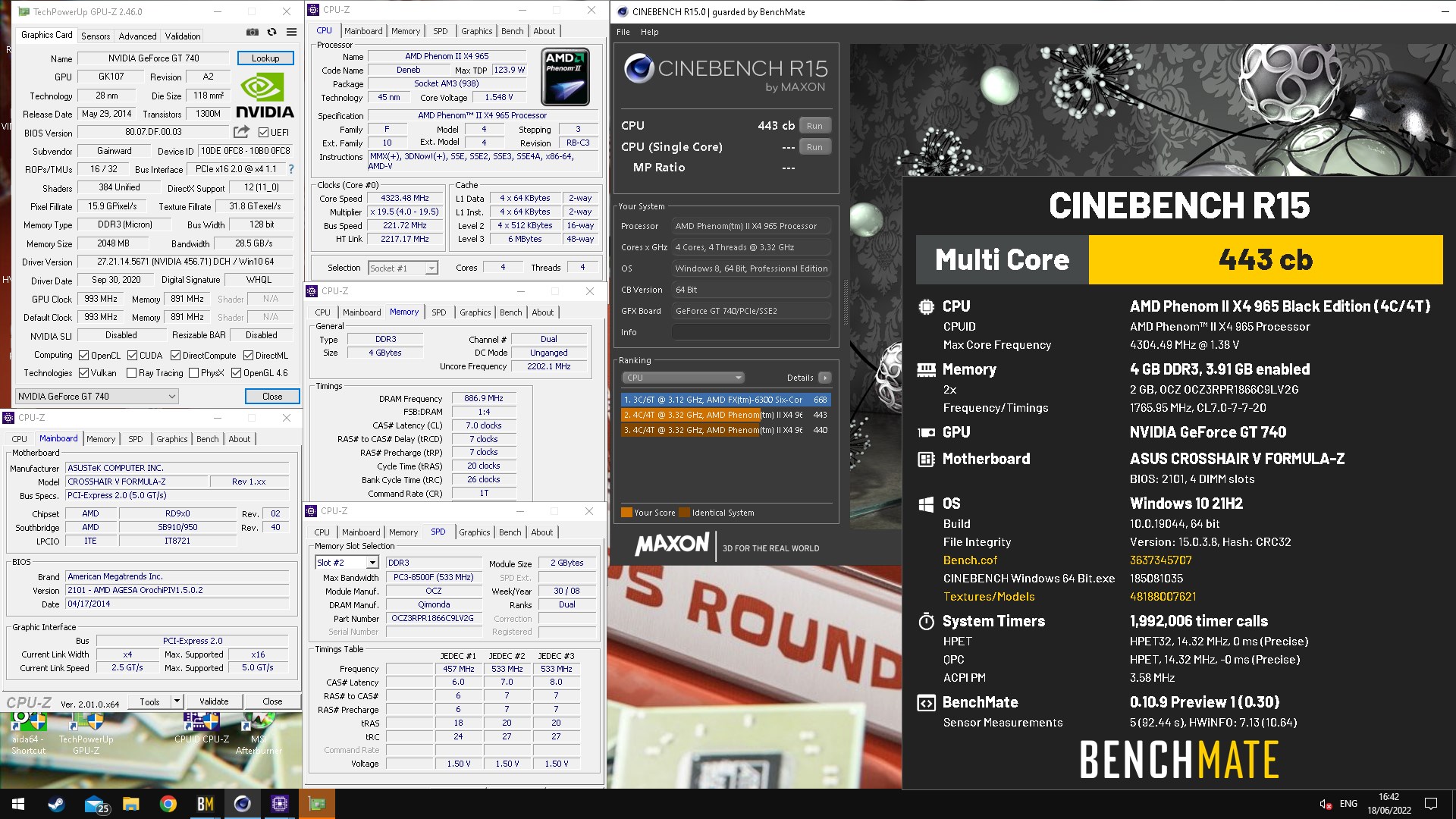Enable the Ray Tracing checkbox
This screenshot has height=819, width=1456.
pos(131,373)
